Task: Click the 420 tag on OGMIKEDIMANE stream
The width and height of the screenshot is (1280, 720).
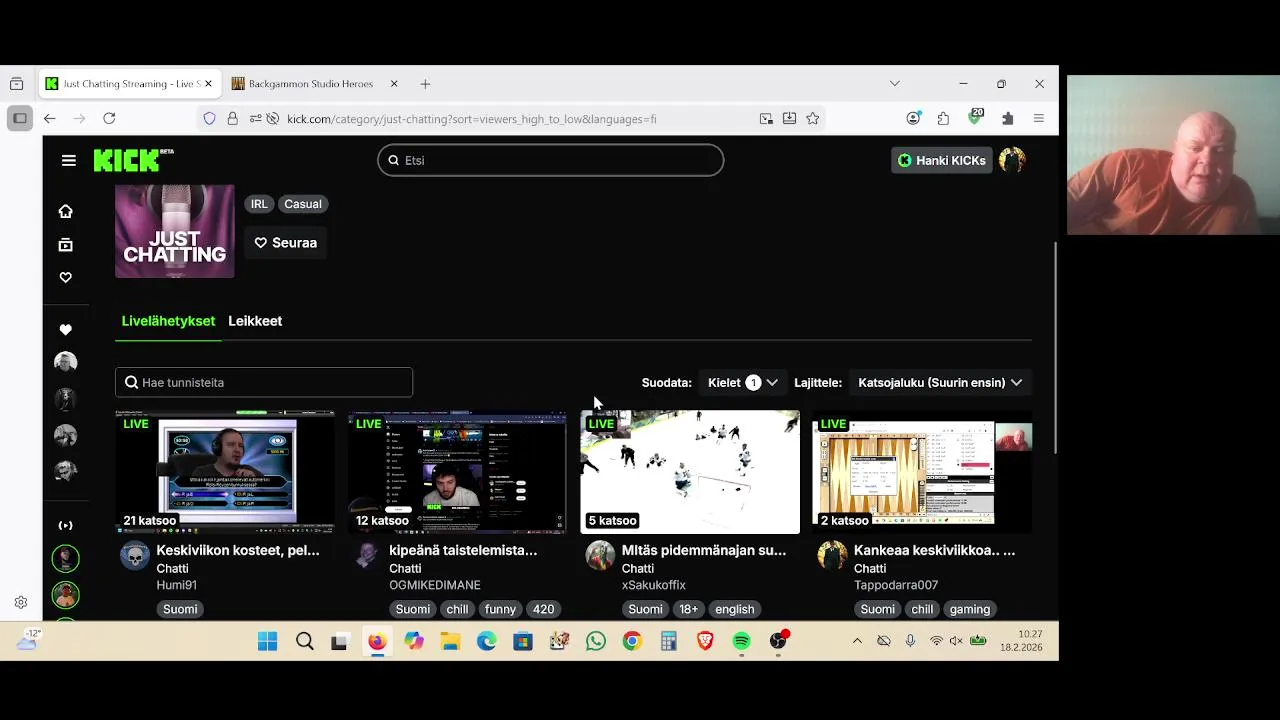Action: click(x=543, y=609)
